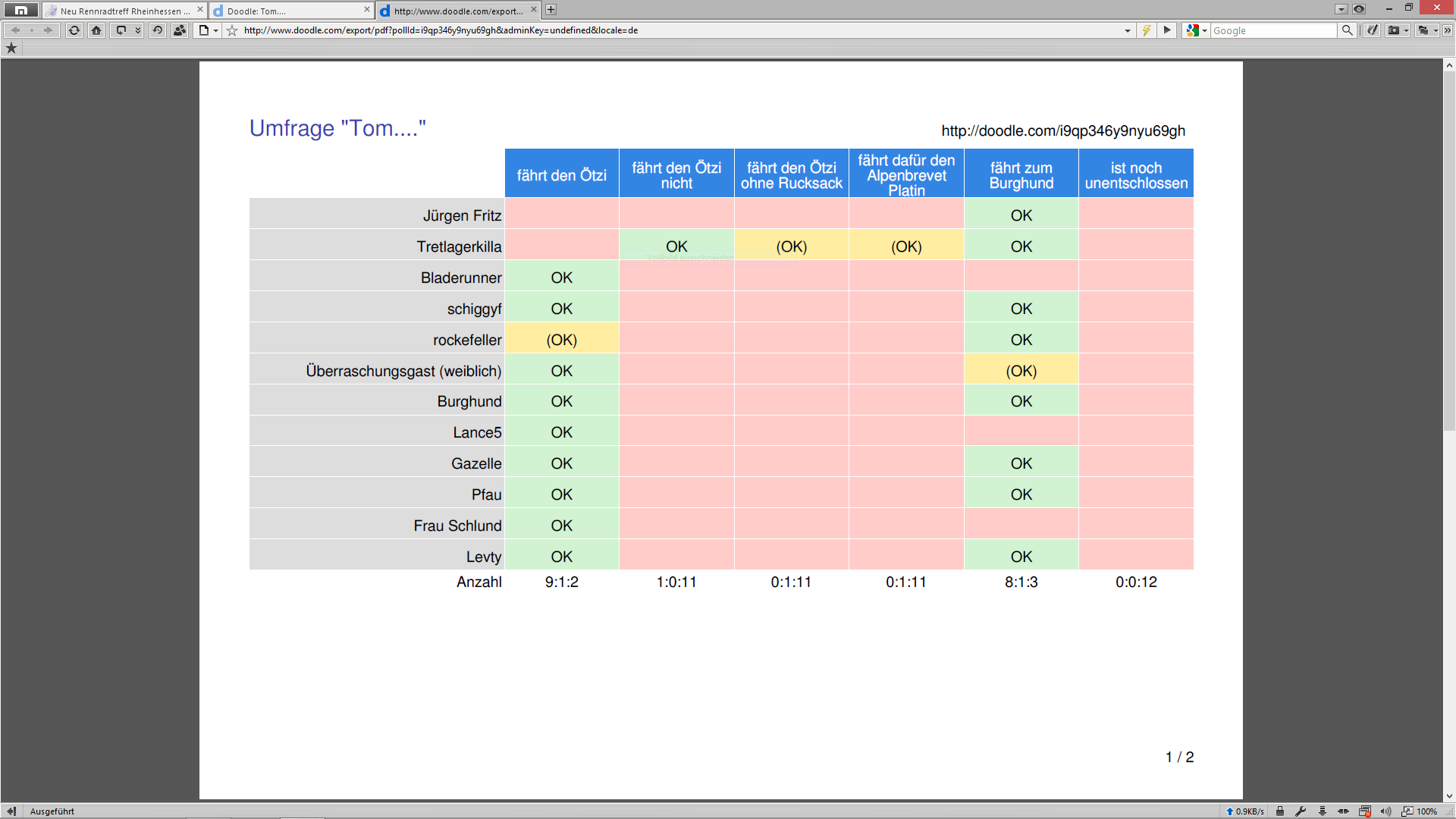Click the play button beside lightning icon
Screen dimensions: 1456x819
coord(1167,30)
